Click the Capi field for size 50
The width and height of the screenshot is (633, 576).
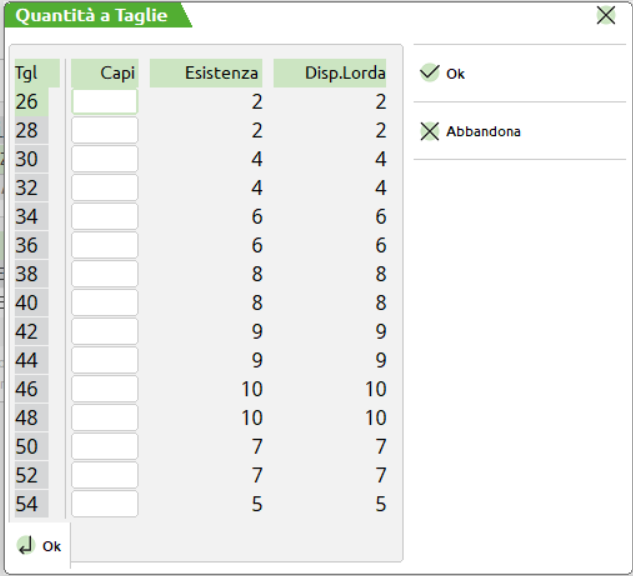click(104, 447)
